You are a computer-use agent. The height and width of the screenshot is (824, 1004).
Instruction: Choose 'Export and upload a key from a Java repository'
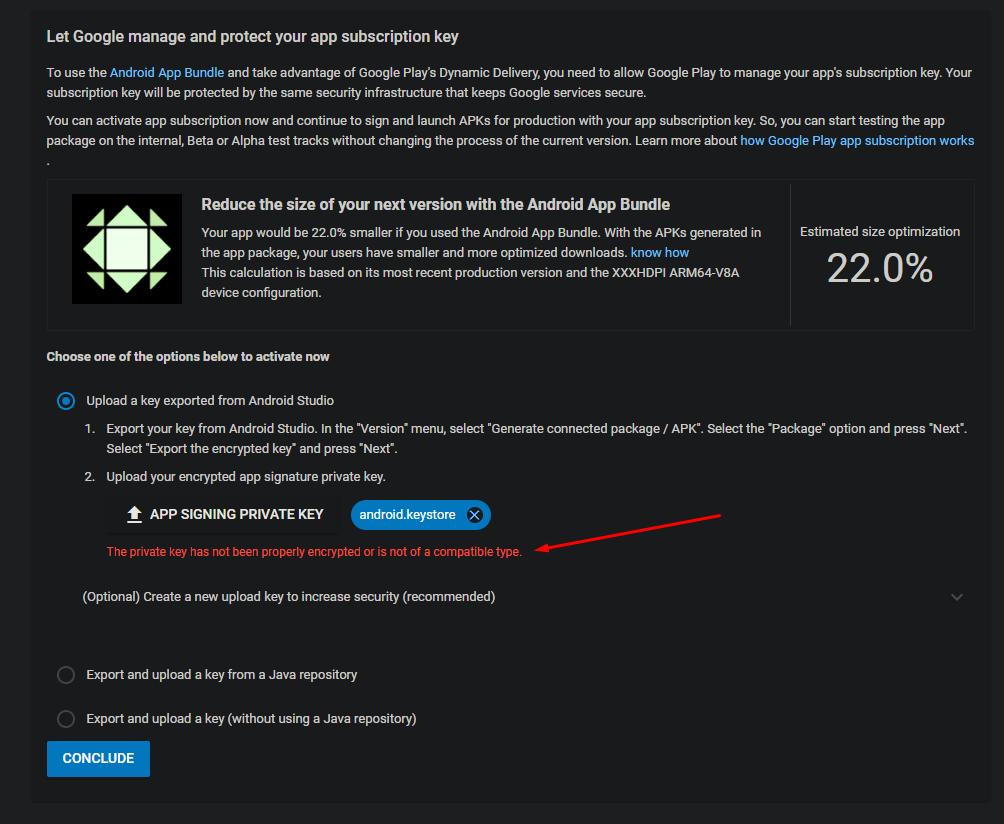point(221,674)
